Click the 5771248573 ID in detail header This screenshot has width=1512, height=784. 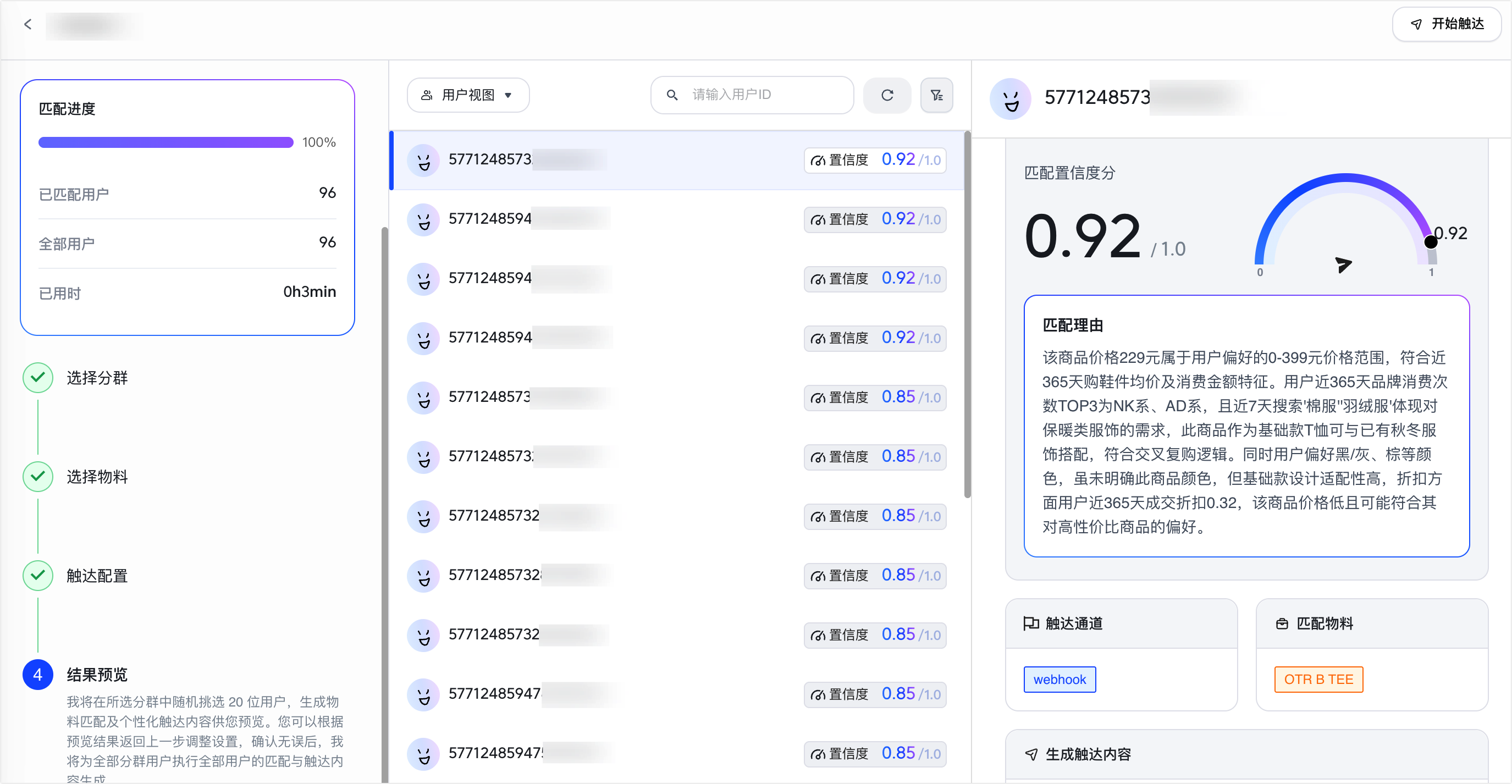coord(1097,98)
